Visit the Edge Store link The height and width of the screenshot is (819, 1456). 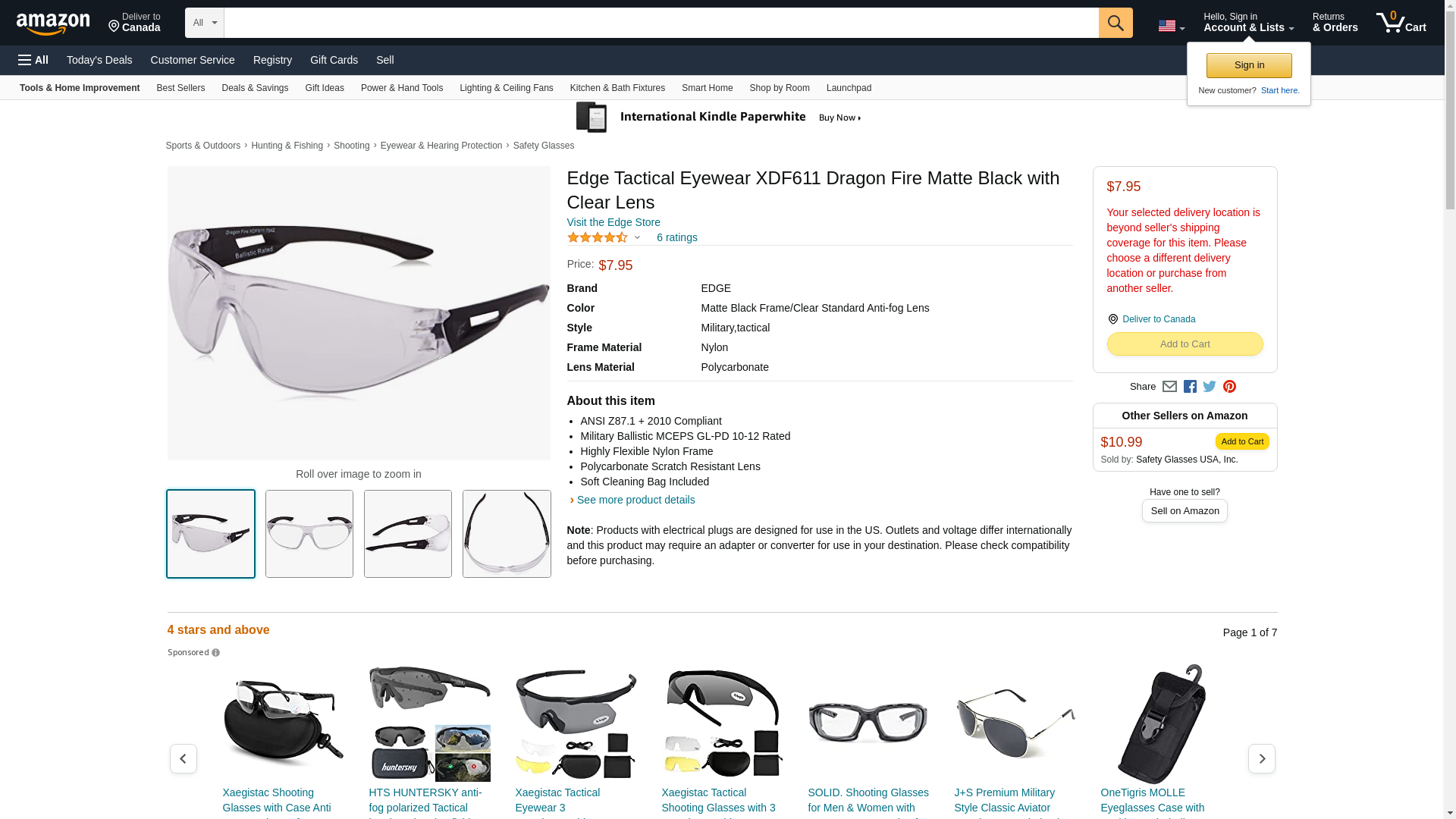[x=613, y=222]
